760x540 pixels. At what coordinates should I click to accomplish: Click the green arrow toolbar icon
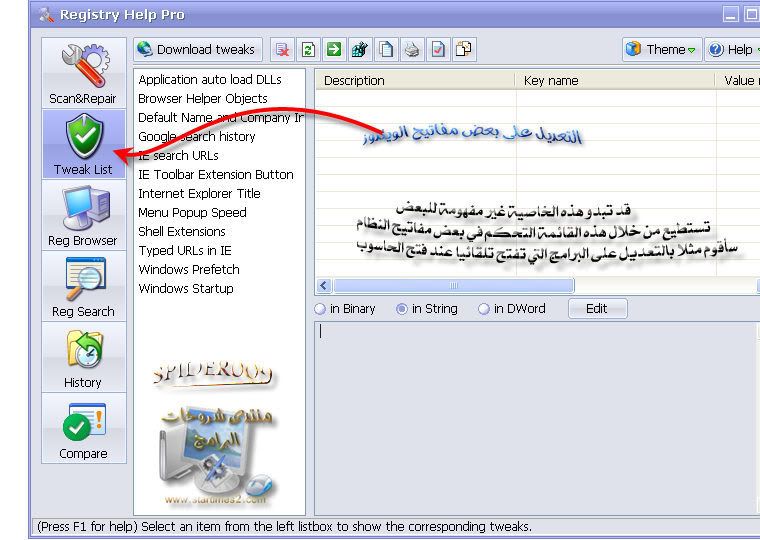click(334, 49)
